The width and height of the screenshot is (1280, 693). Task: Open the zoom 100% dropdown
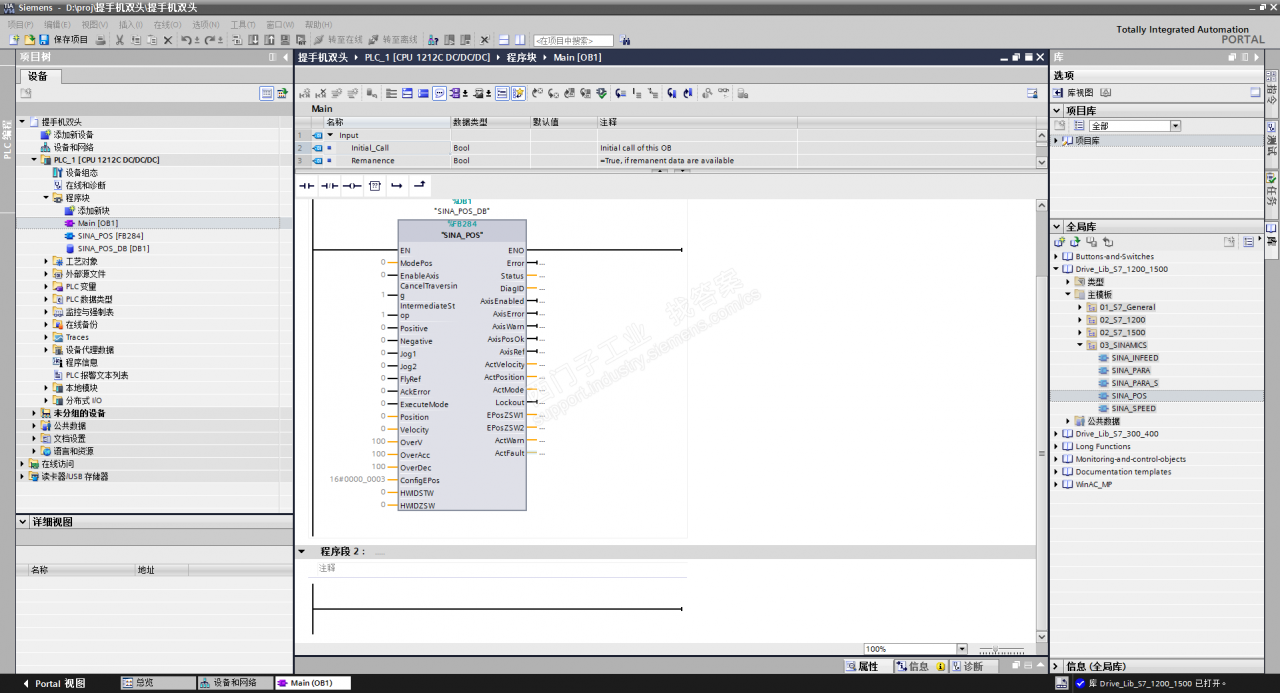962,649
